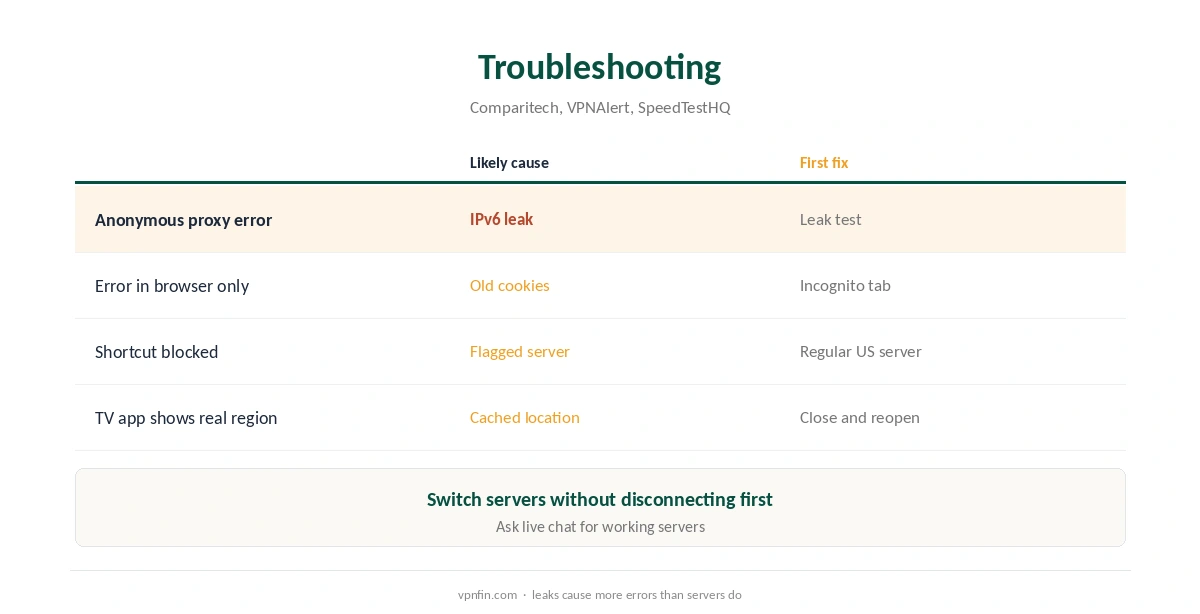The image size is (1200, 614).
Task: Click the 'Cached location' cause cell
Action: tap(525, 417)
